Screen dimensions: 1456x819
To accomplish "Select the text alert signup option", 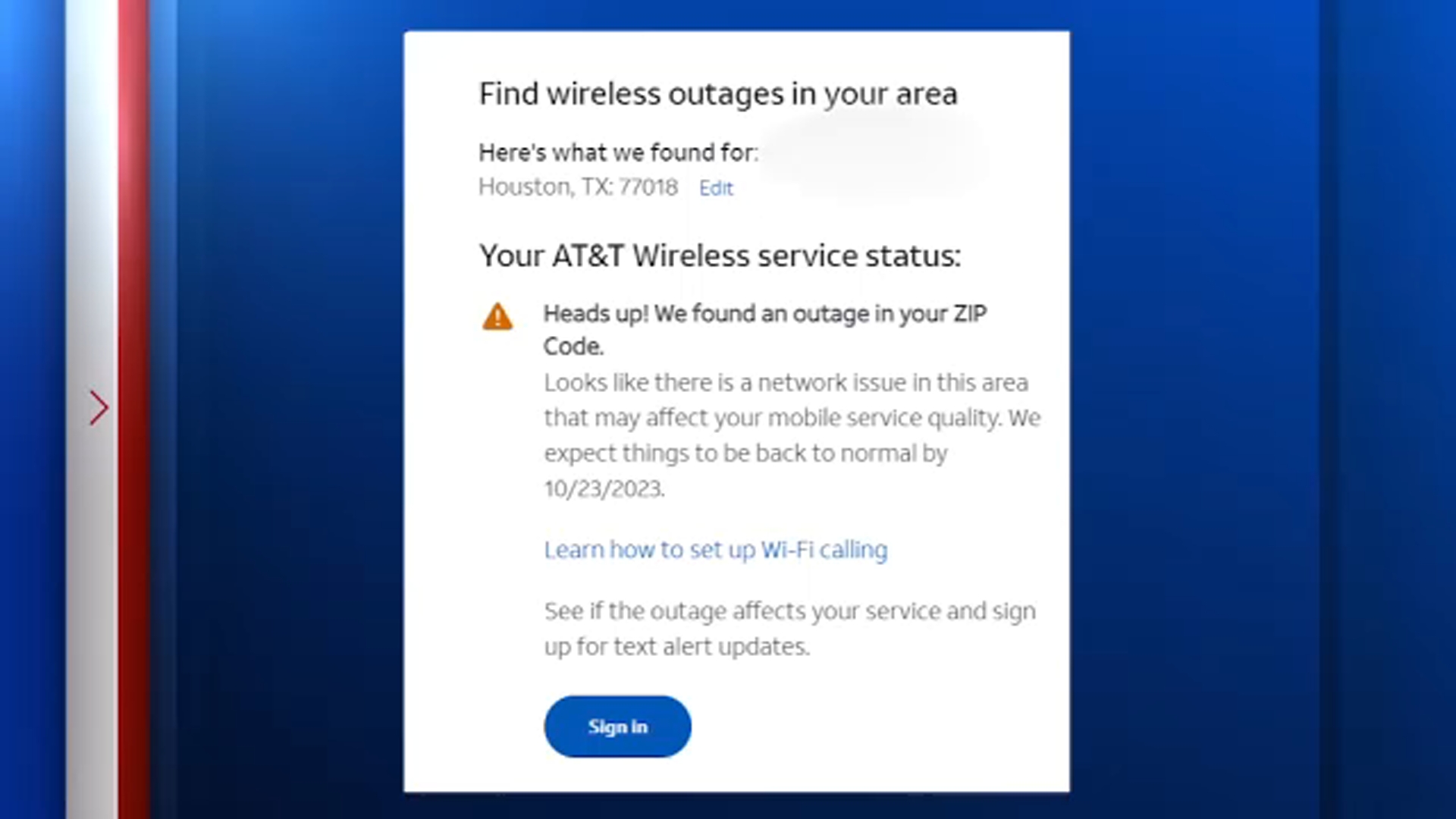I will pos(617,726).
